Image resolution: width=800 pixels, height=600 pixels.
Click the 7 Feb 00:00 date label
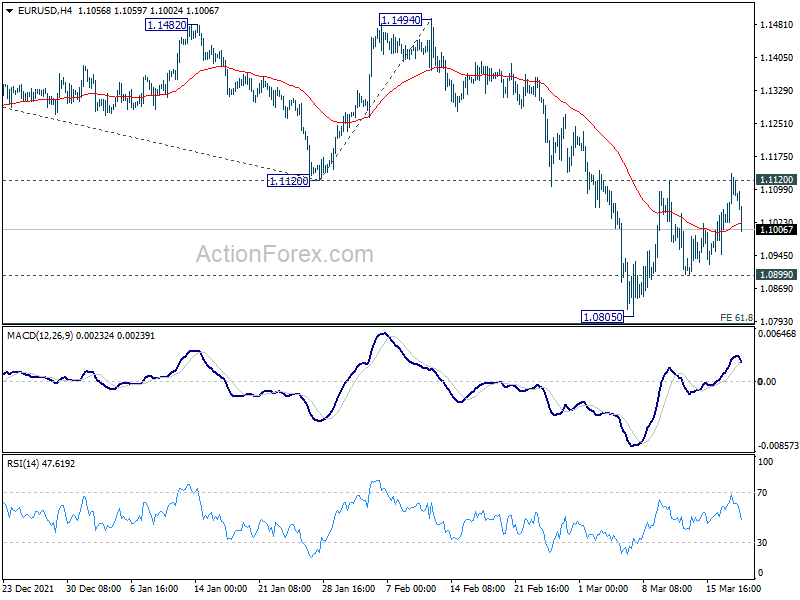point(411,589)
